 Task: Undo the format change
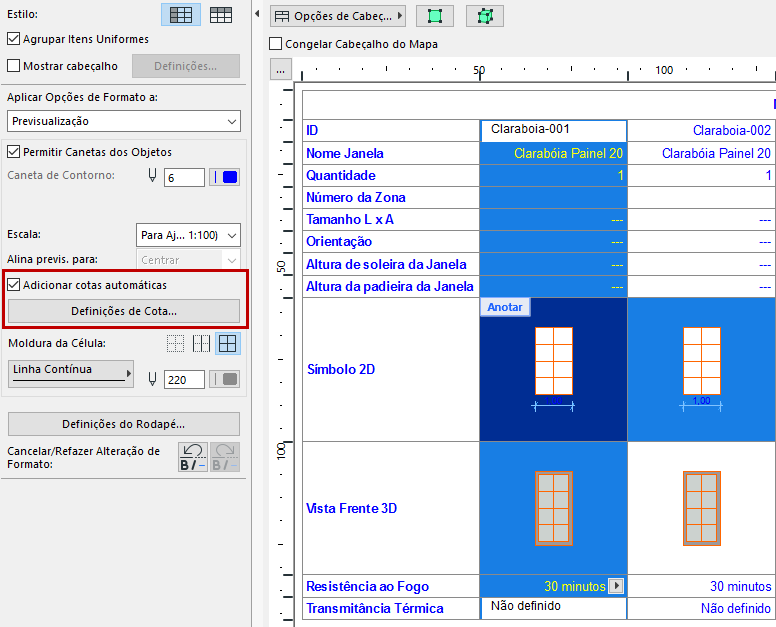point(192,457)
